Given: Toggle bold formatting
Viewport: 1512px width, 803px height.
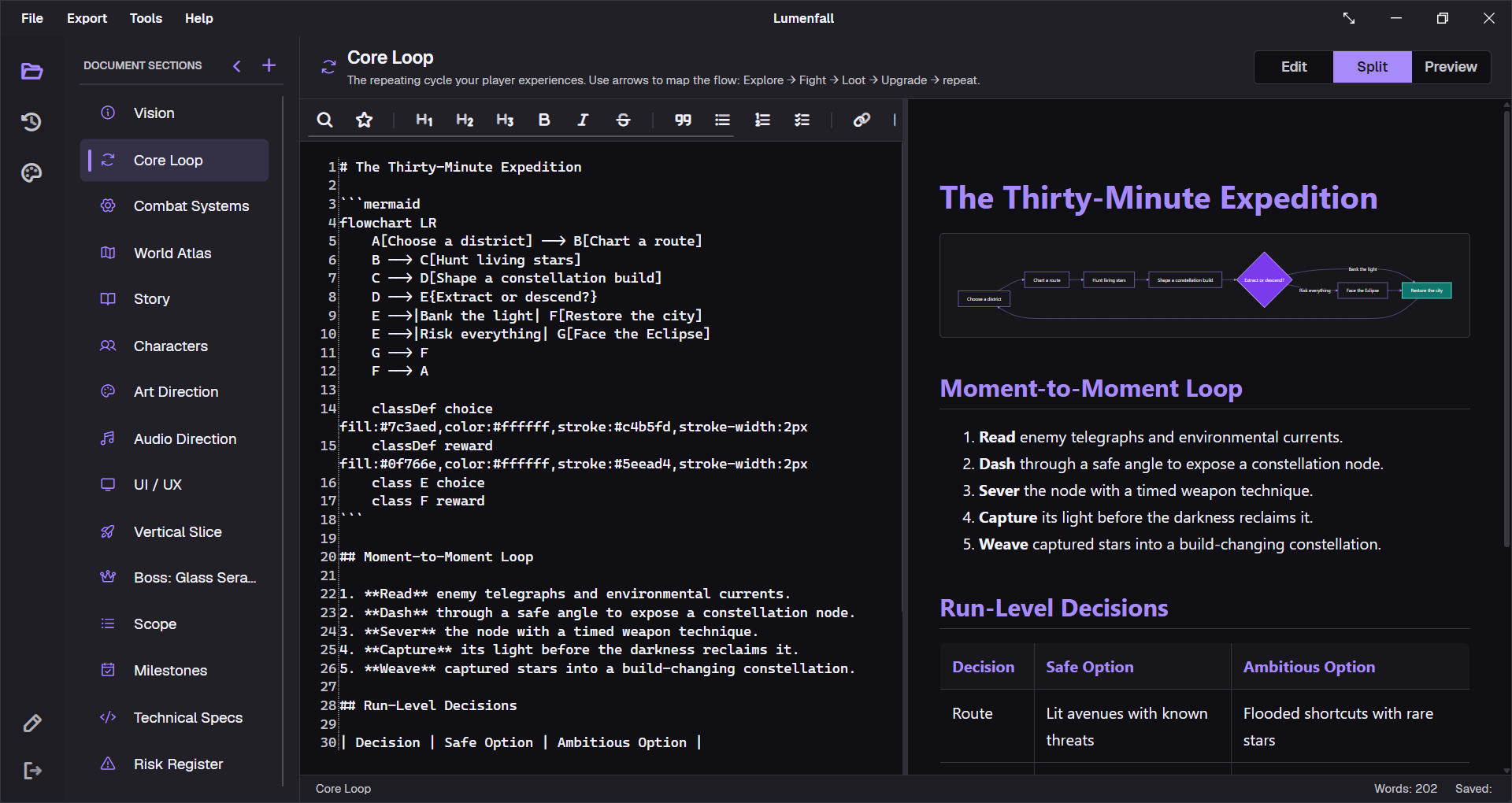Looking at the screenshot, I should tap(543, 120).
